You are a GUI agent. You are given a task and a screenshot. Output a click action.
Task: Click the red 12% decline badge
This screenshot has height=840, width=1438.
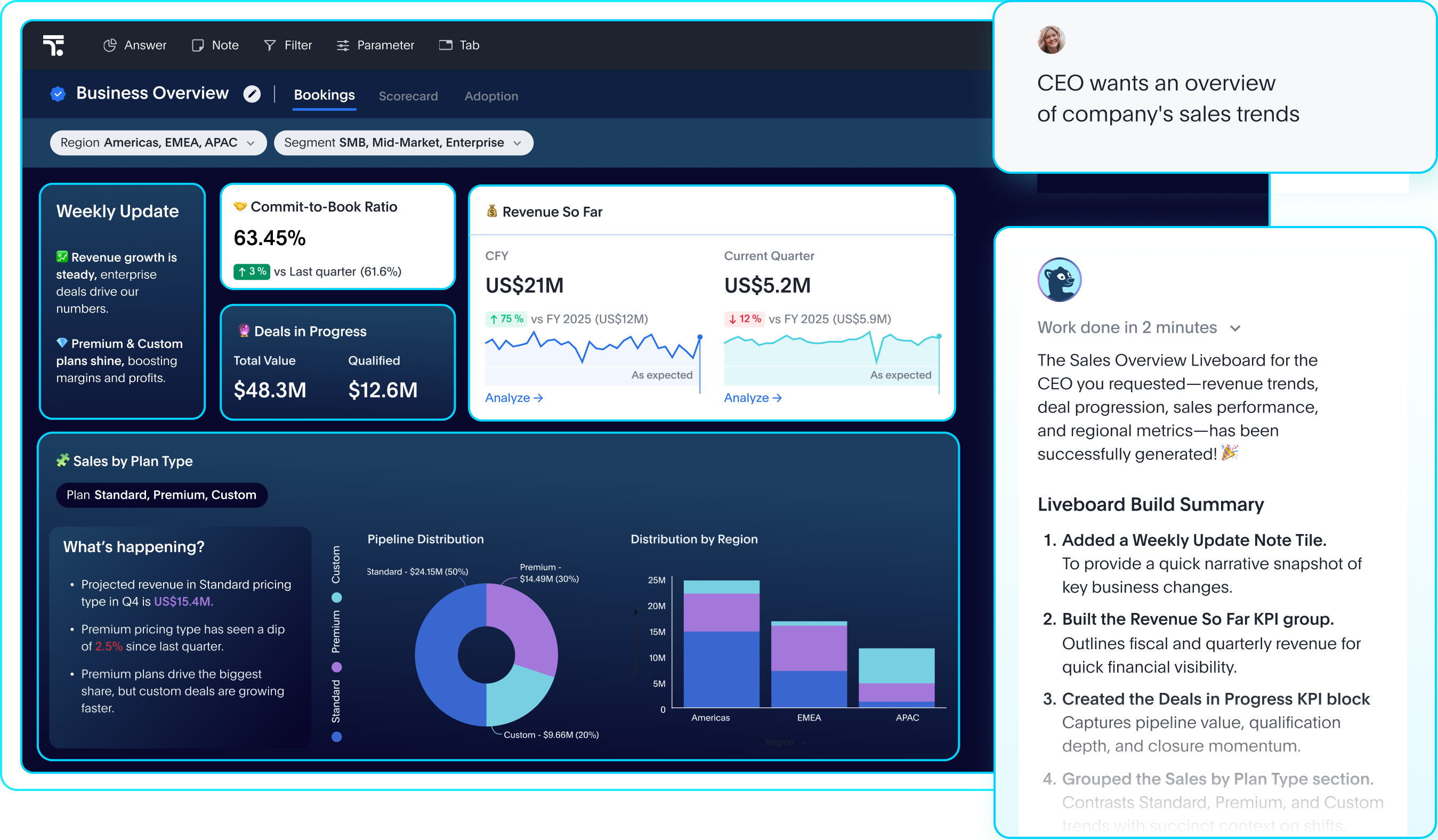tap(744, 319)
